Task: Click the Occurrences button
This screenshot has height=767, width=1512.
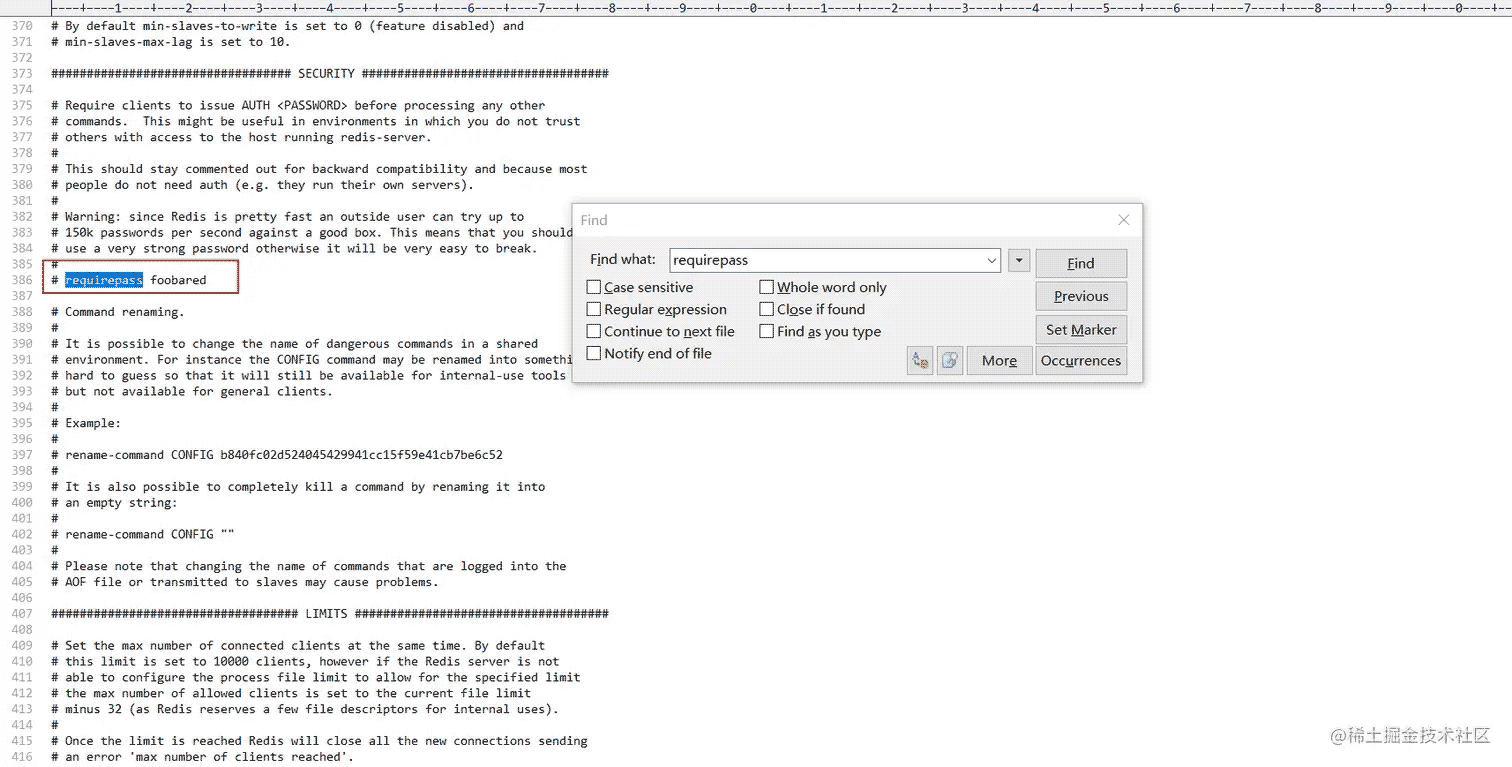Action: coord(1081,361)
